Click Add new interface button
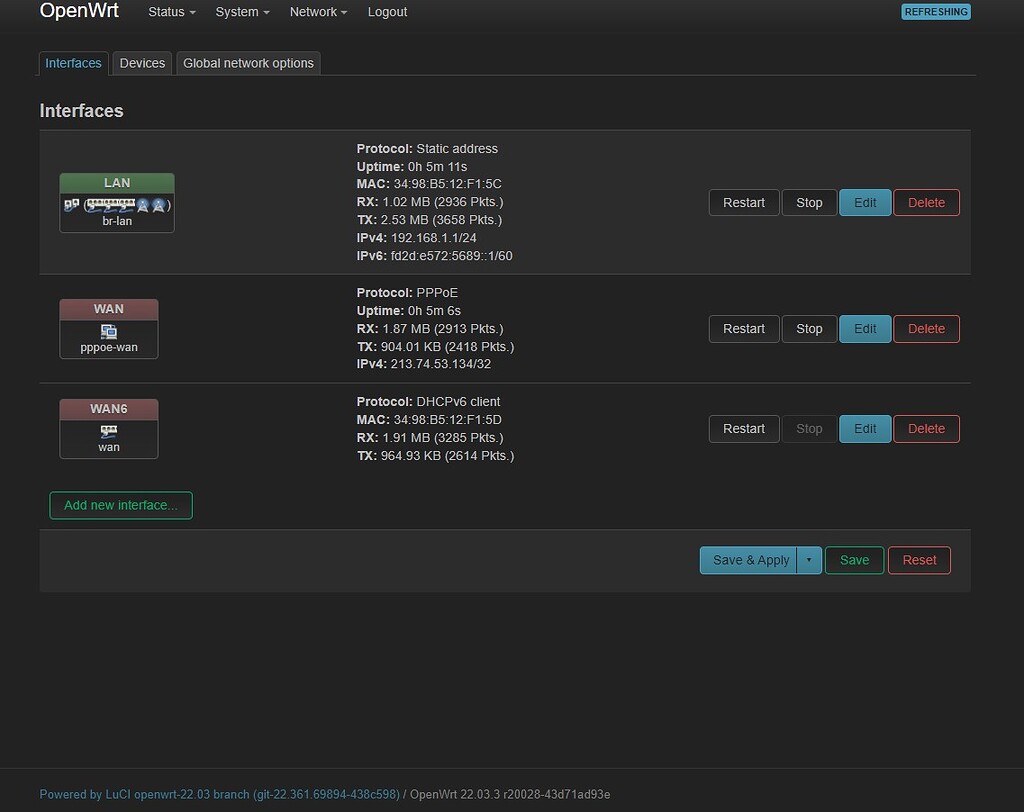1024x812 pixels. tap(121, 505)
